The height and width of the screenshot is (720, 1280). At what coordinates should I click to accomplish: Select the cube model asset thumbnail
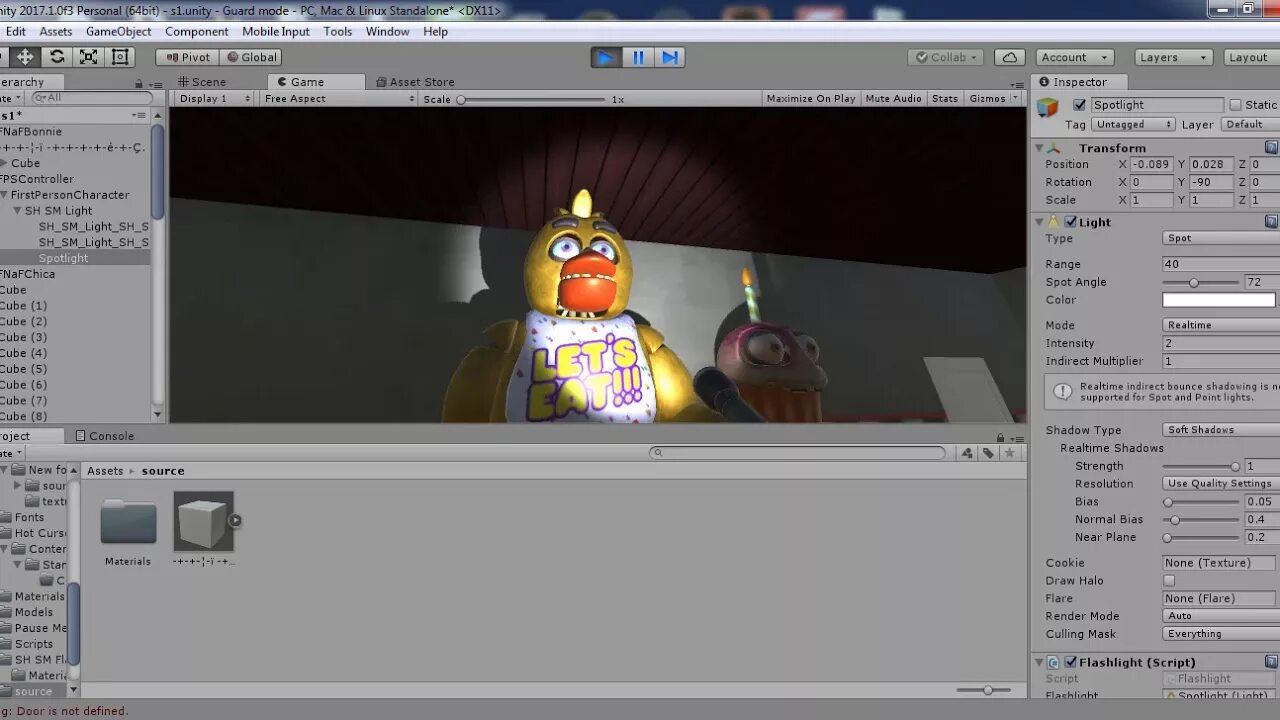203,521
